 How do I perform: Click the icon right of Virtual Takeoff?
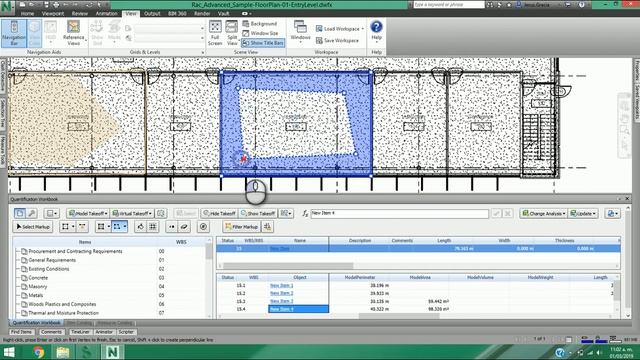pos(161,213)
